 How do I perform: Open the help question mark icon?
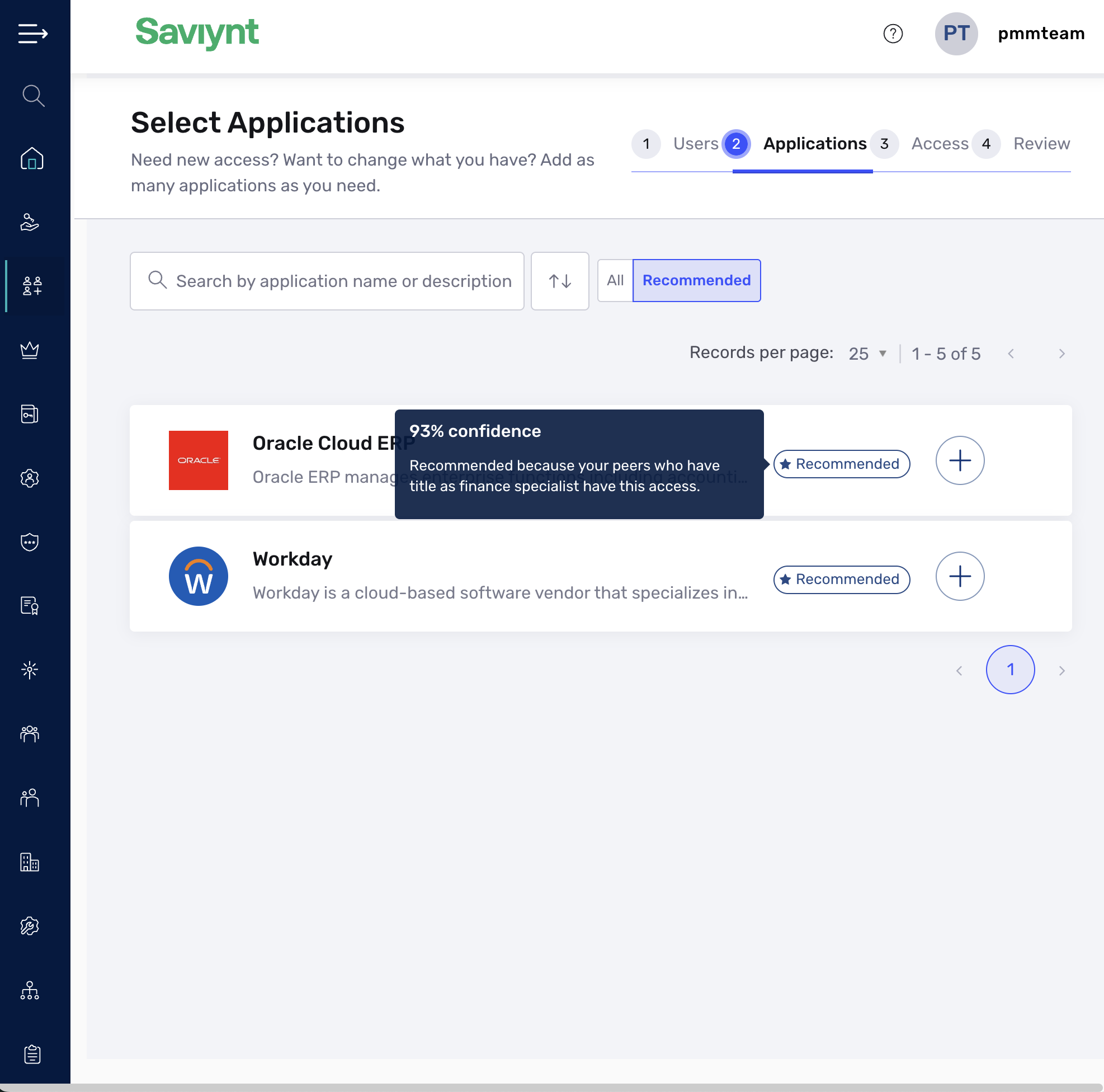coord(893,34)
